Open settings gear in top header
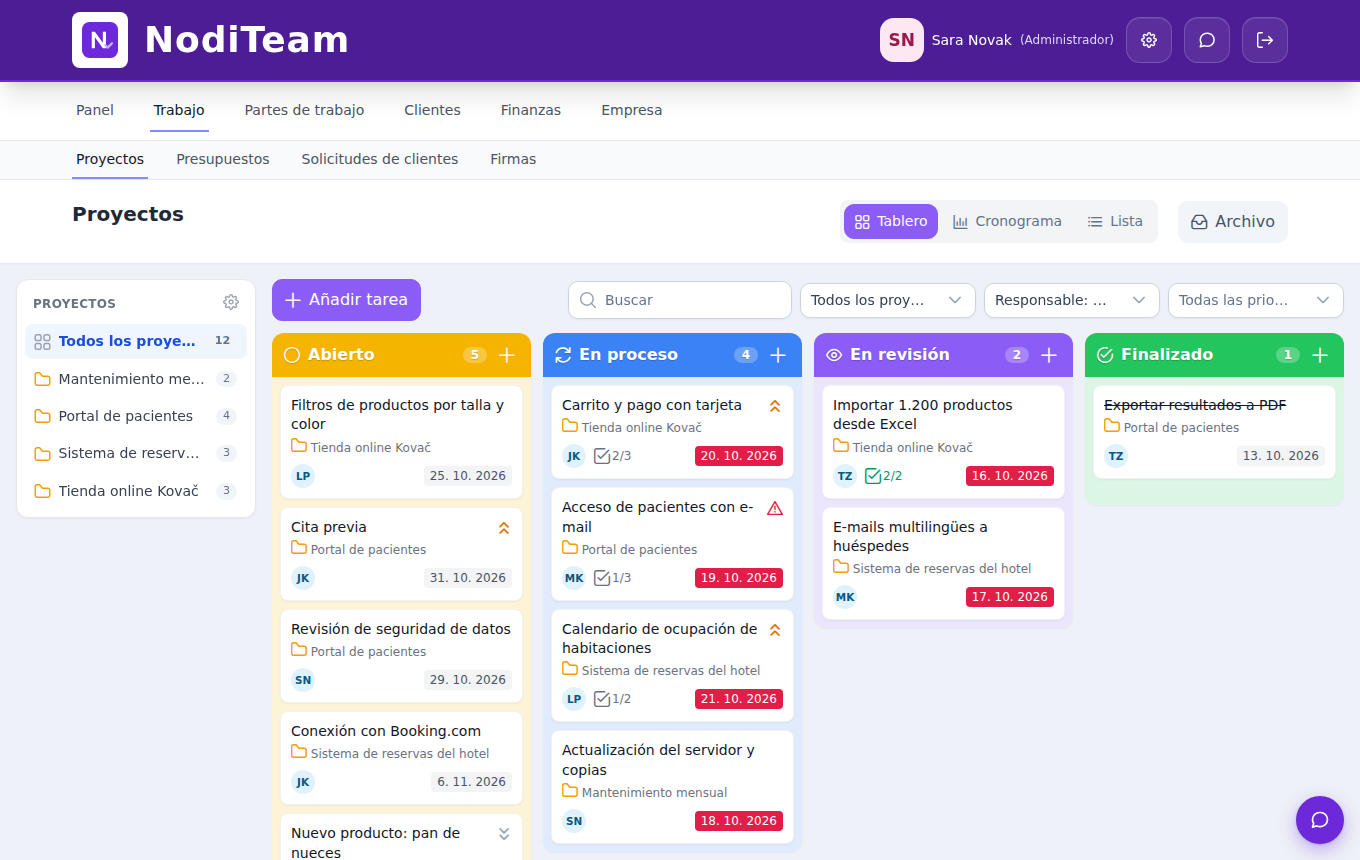 (x=1149, y=40)
